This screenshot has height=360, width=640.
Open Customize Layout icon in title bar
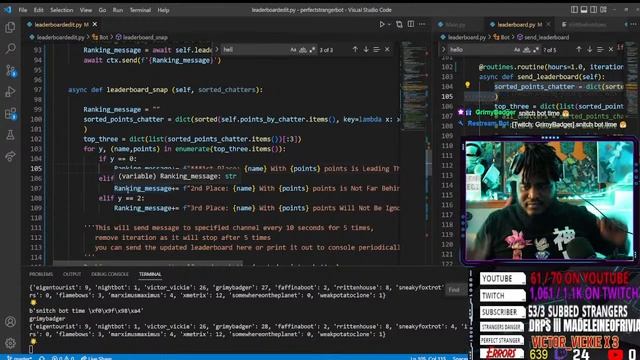click(604, 9)
